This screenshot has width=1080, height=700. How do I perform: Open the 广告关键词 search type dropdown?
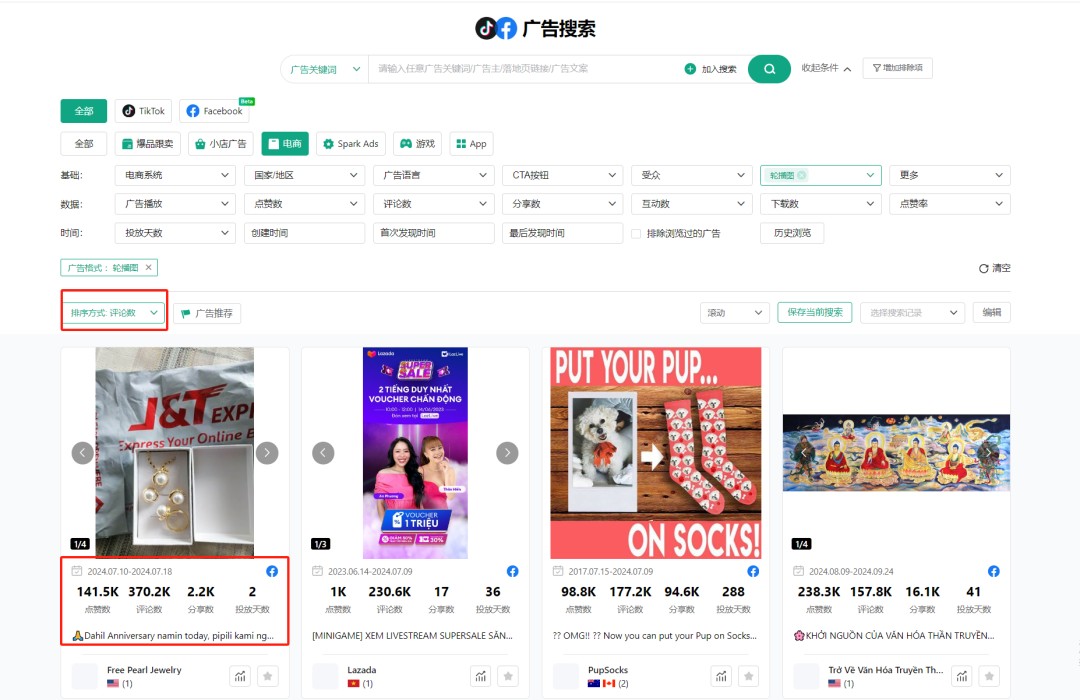(325, 69)
